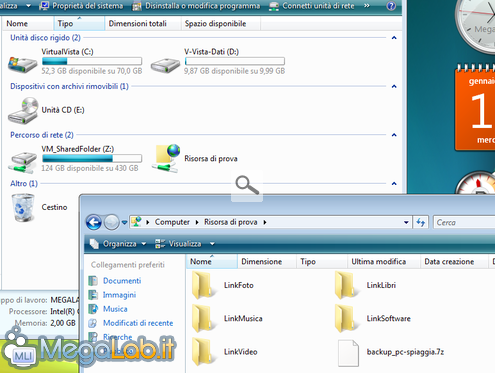The image size is (495, 373).
Task: Sort by Data creazione column
Action: (x=454, y=262)
